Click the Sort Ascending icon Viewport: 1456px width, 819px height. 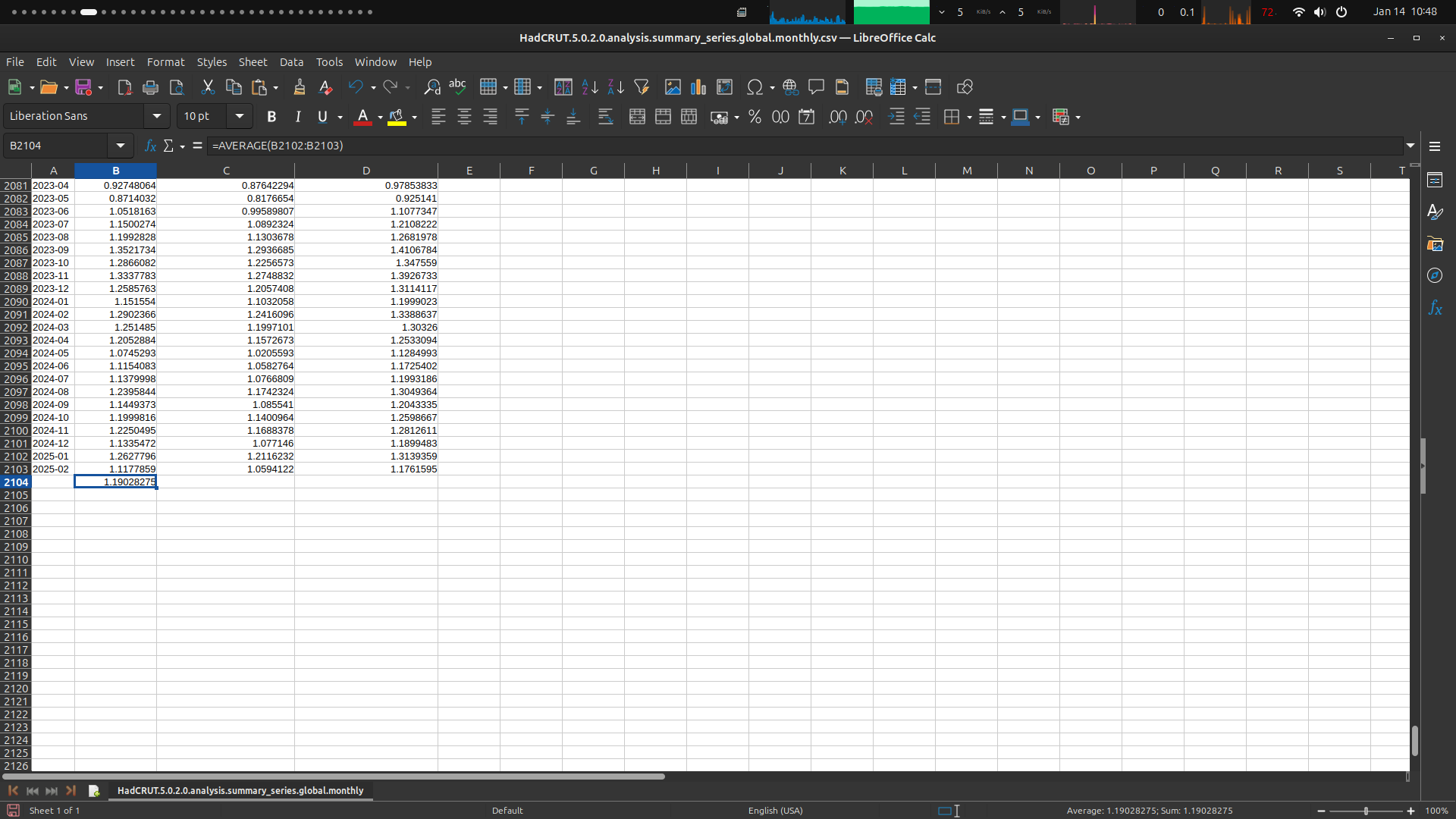[590, 87]
